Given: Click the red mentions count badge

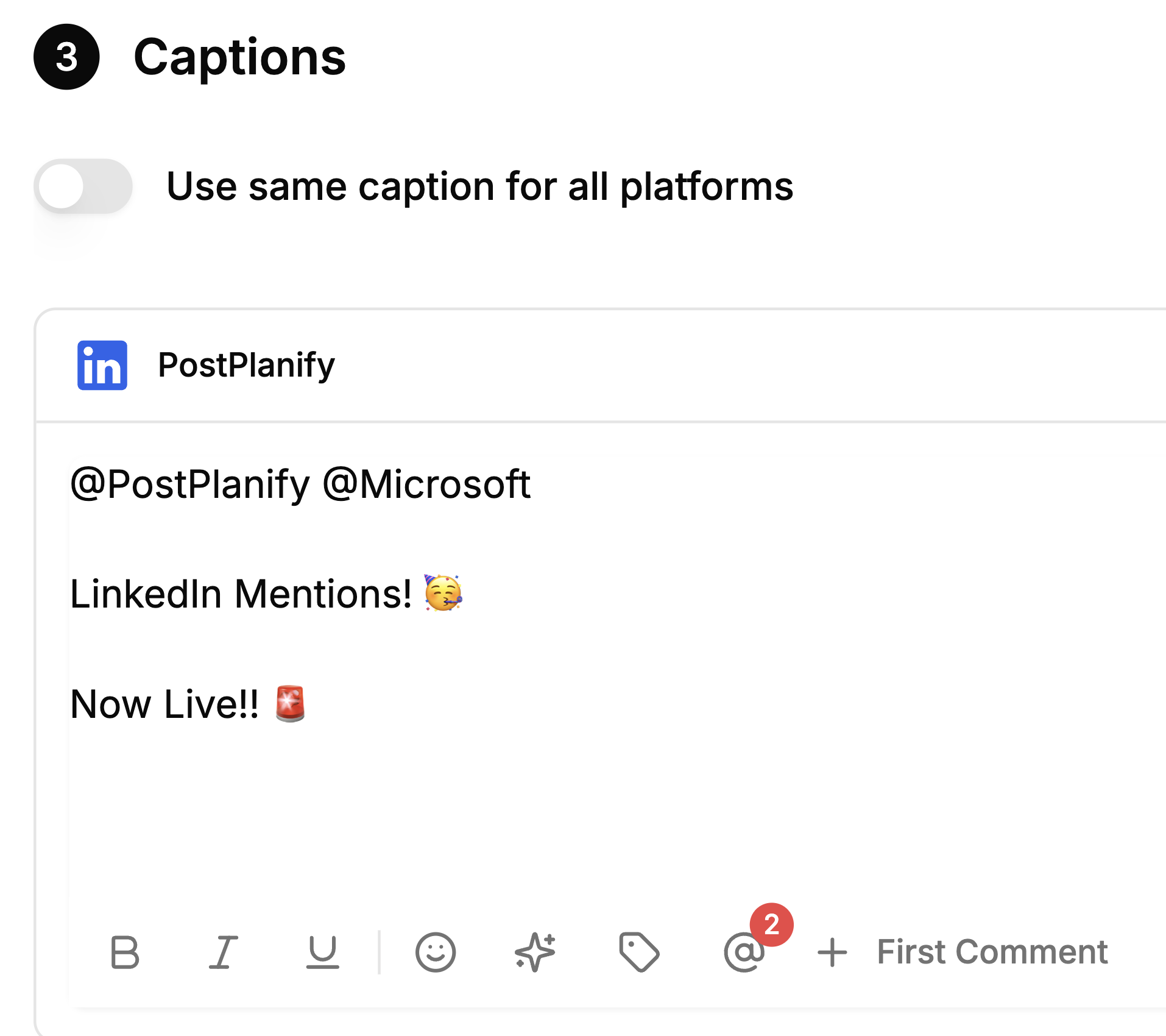Looking at the screenshot, I should (x=771, y=924).
